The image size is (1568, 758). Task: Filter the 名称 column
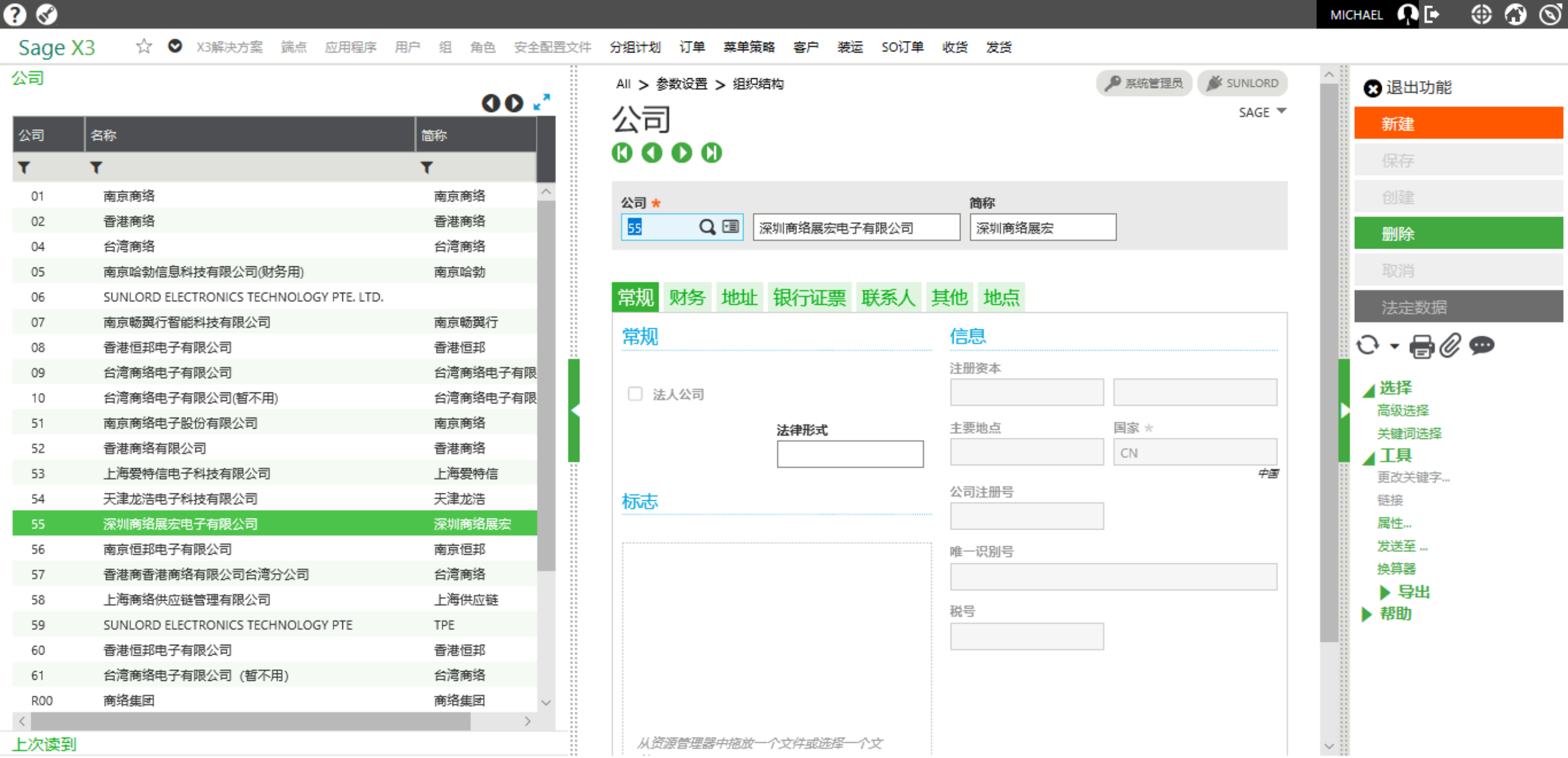(x=96, y=167)
